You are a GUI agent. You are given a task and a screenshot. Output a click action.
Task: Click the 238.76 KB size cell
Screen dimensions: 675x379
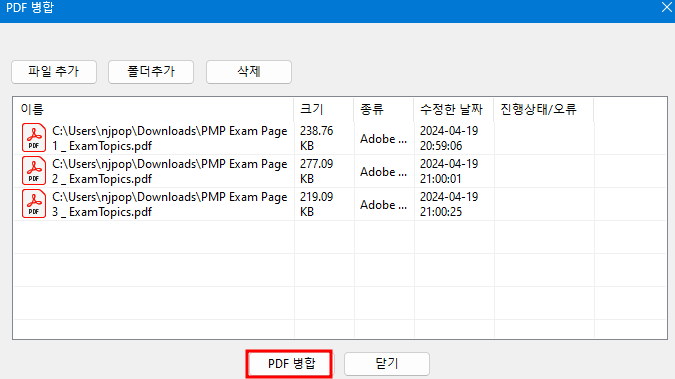(x=316, y=138)
